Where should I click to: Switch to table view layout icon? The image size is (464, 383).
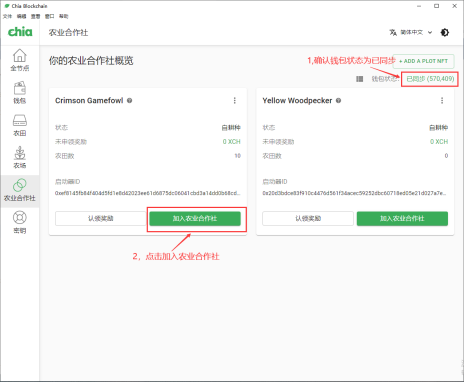click(359, 79)
